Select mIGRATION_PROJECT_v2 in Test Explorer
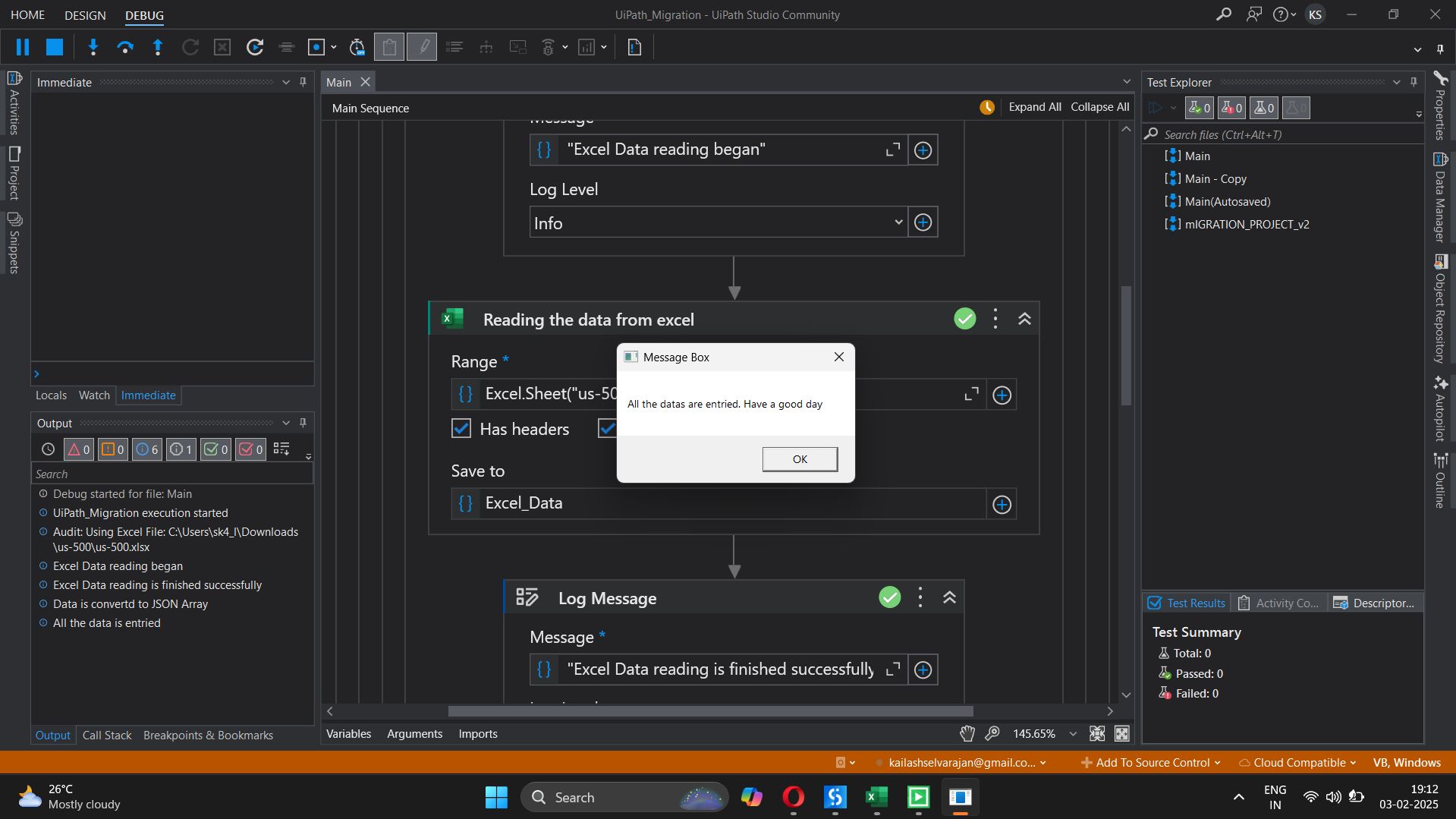 click(x=1246, y=224)
